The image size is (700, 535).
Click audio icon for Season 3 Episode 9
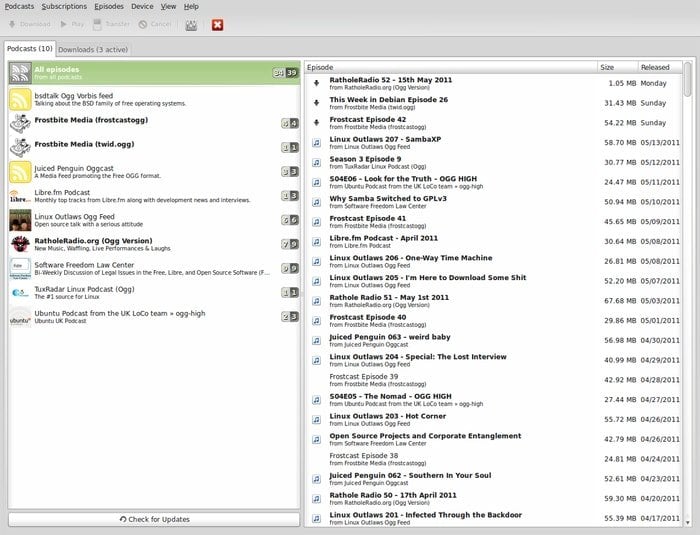pos(317,162)
